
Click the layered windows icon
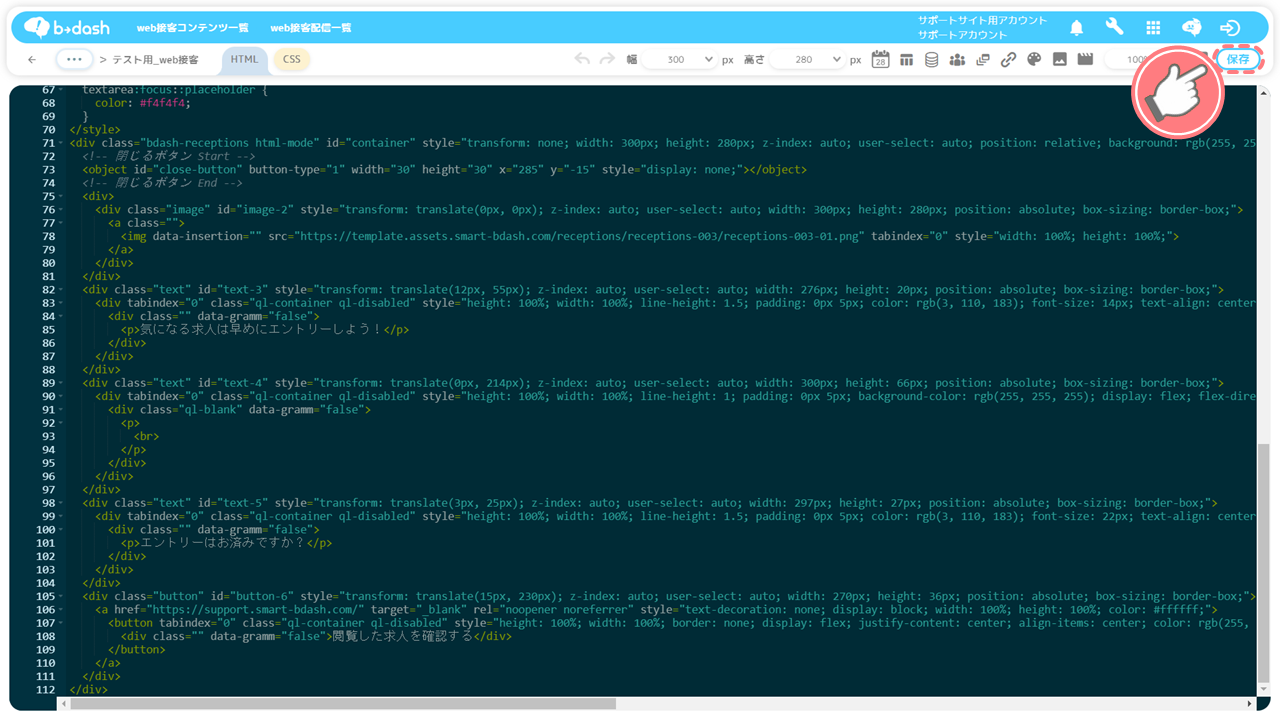(983, 60)
